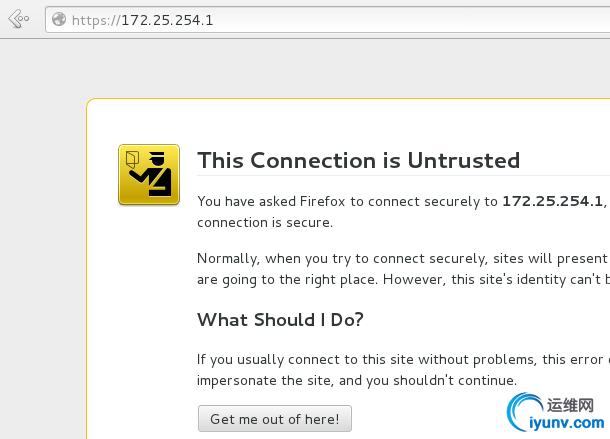This screenshot has width=610, height=439.
Task: Click the yellow passport officer warning icon
Action: (x=149, y=174)
